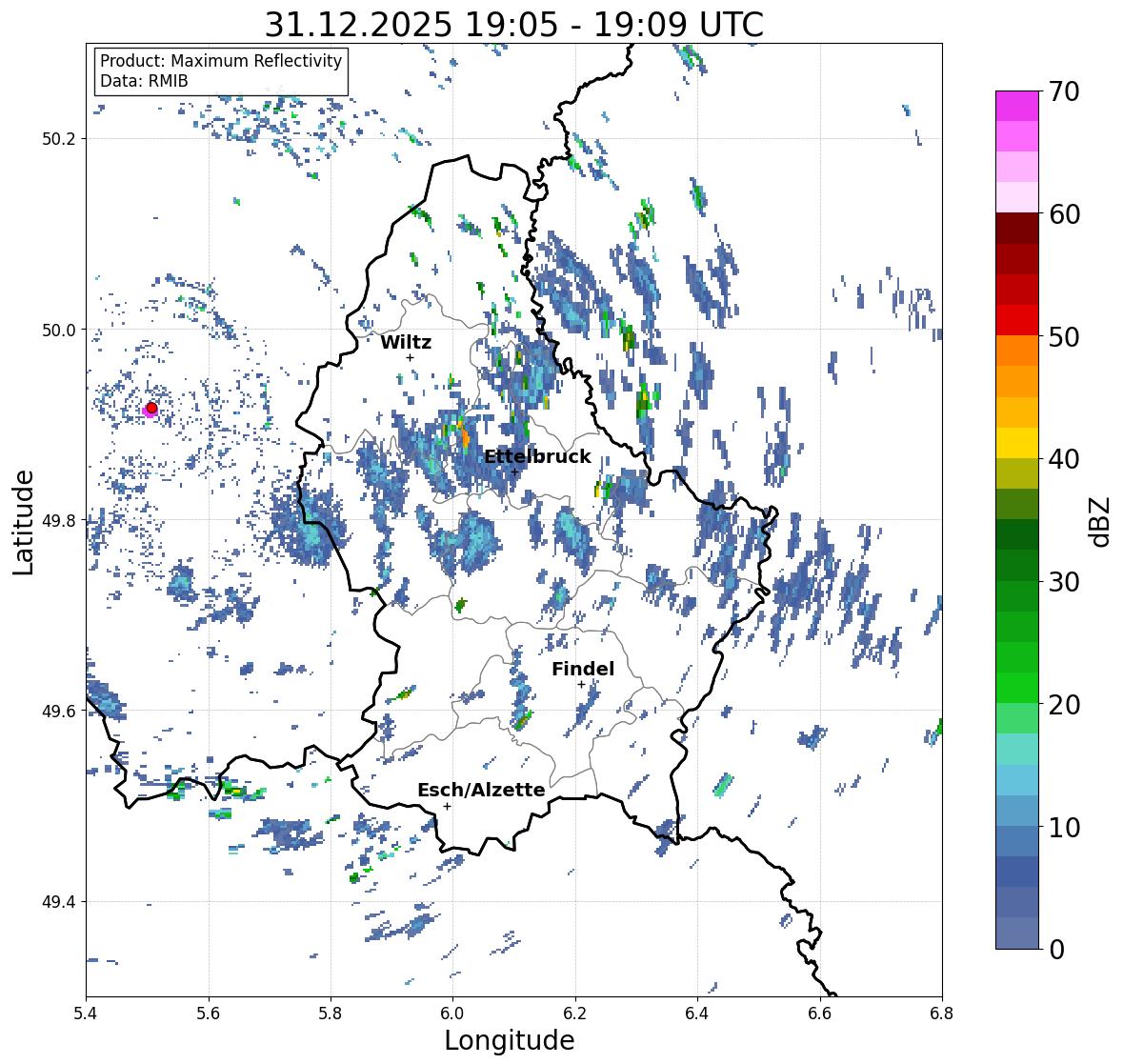1123x1064 pixels.
Task: Click the latitude tick label 50.2
Action: click(59, 139)
